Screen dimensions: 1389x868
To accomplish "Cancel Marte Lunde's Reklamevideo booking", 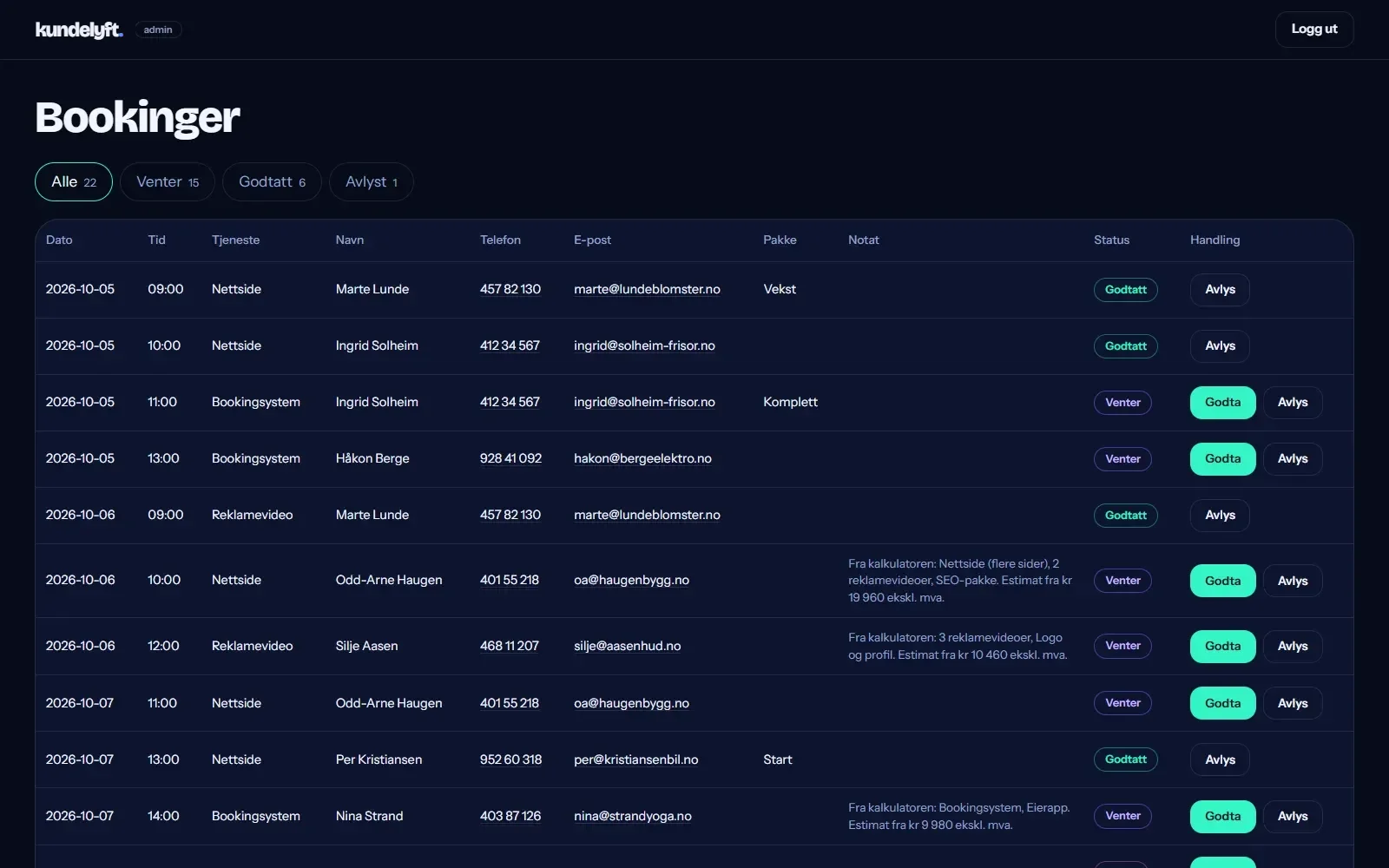I will pyautogui.click(x=1220, y=515).
